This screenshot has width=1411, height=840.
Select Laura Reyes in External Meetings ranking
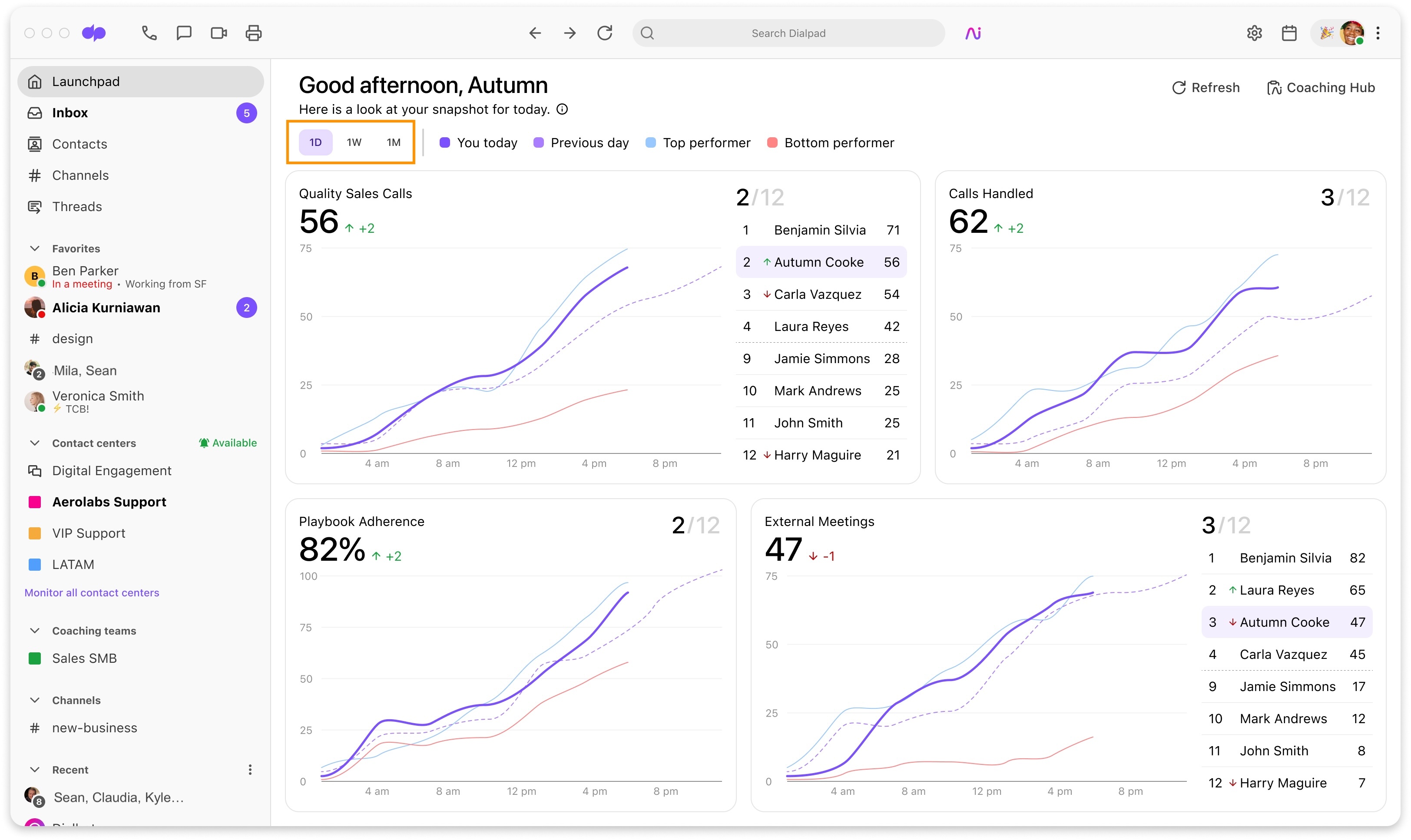click(1286, 590)
